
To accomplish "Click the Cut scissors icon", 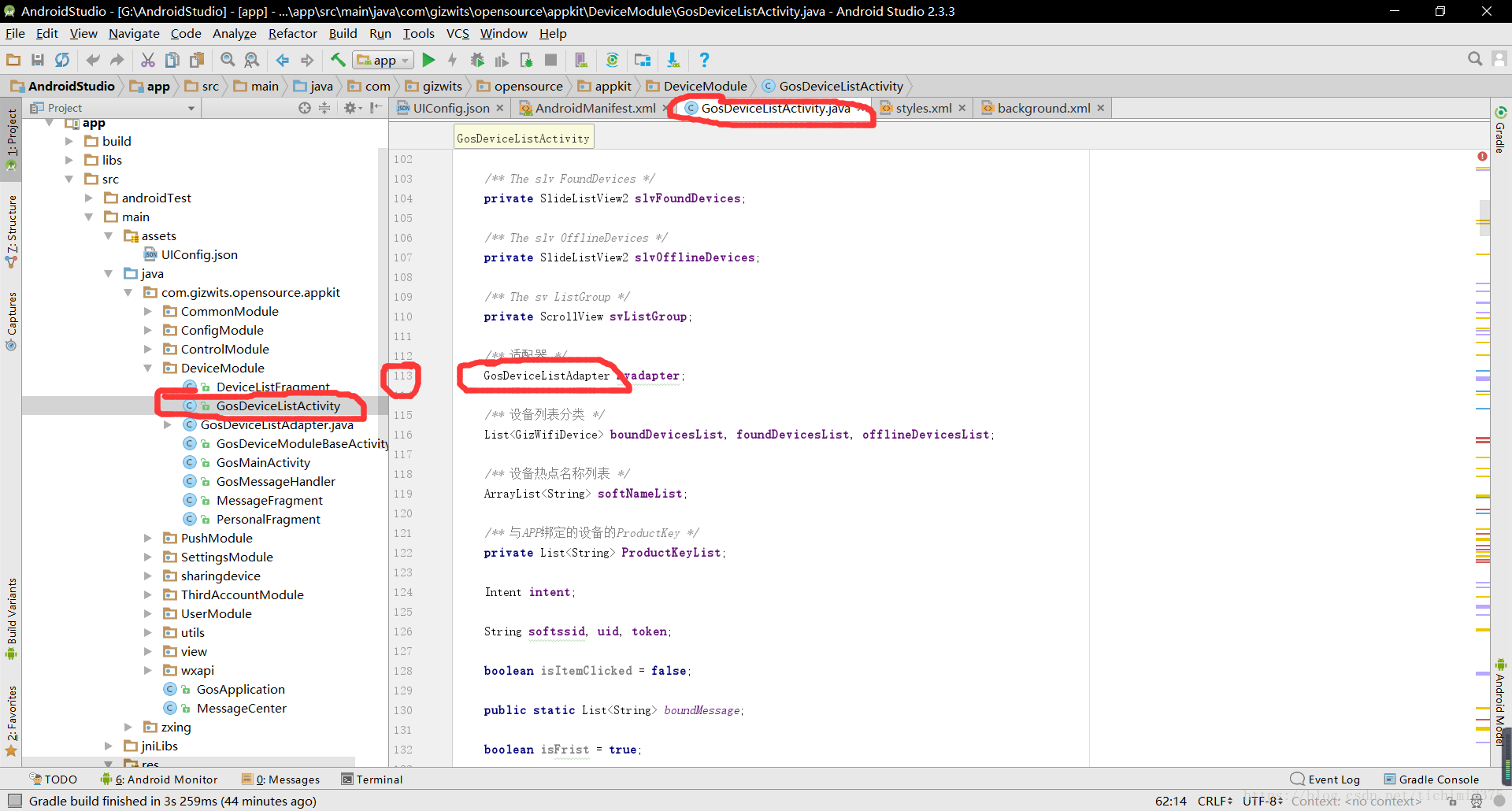I will 148,60.
